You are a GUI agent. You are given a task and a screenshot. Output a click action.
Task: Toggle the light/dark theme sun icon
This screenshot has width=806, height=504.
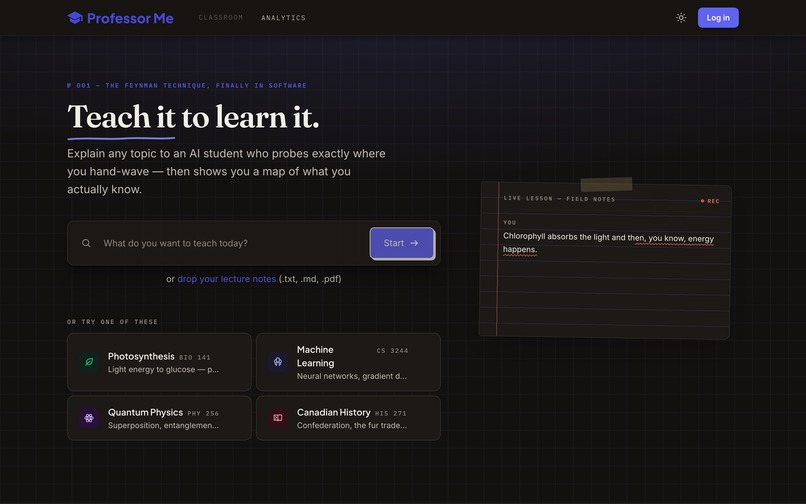pos(681,18)
